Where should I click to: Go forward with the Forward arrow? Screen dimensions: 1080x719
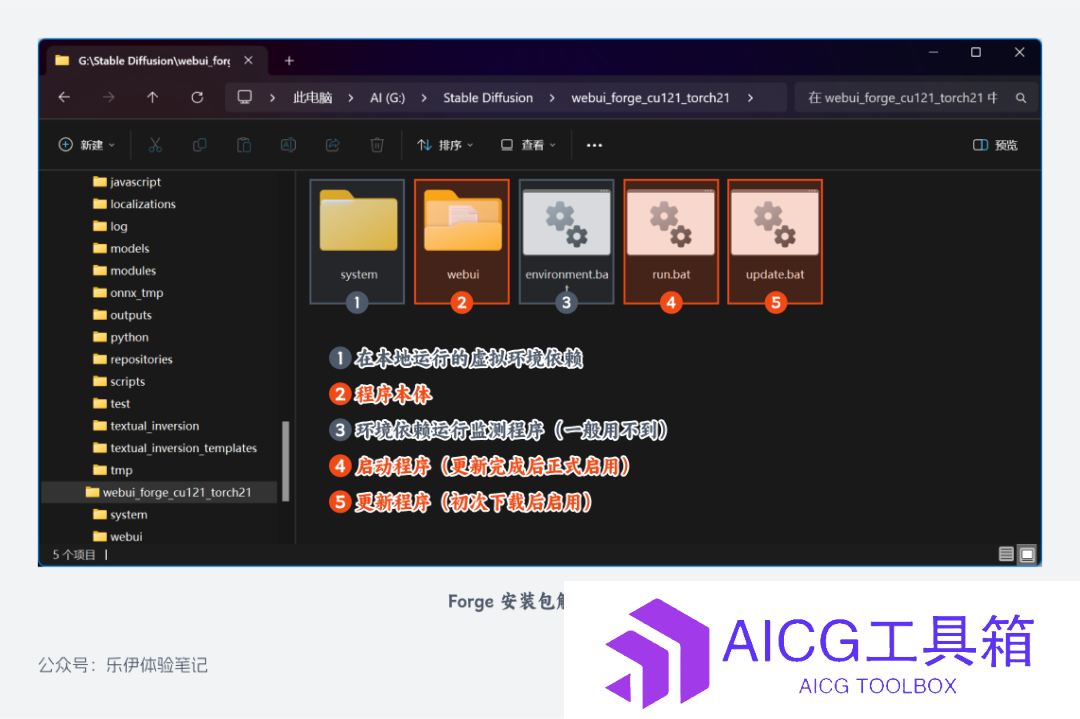click(x=109, y=97)
